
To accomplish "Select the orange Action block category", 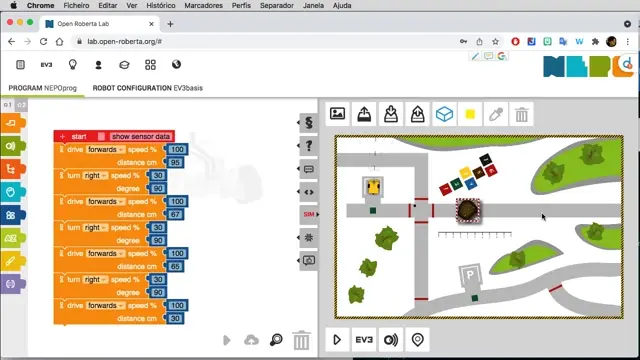I will pos(12,123).
